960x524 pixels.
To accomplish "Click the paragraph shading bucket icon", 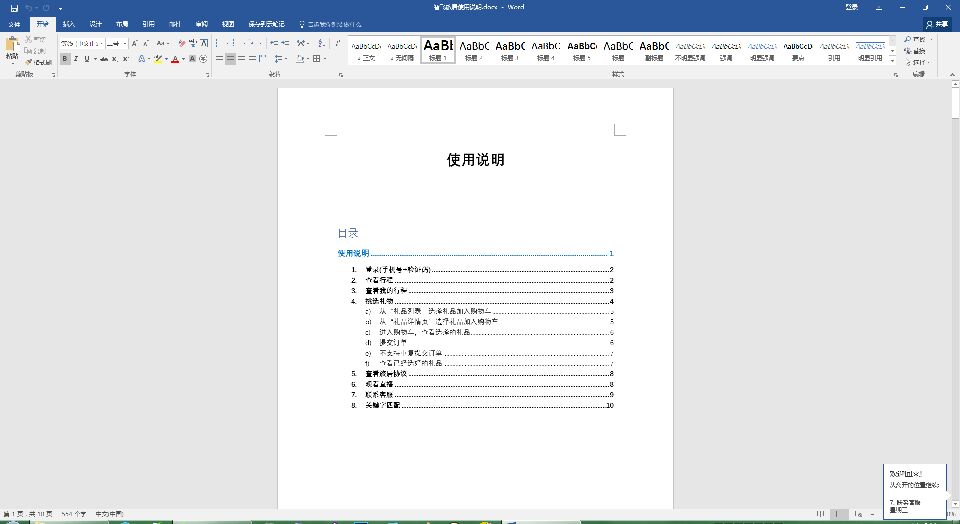I will click(300, 59).
